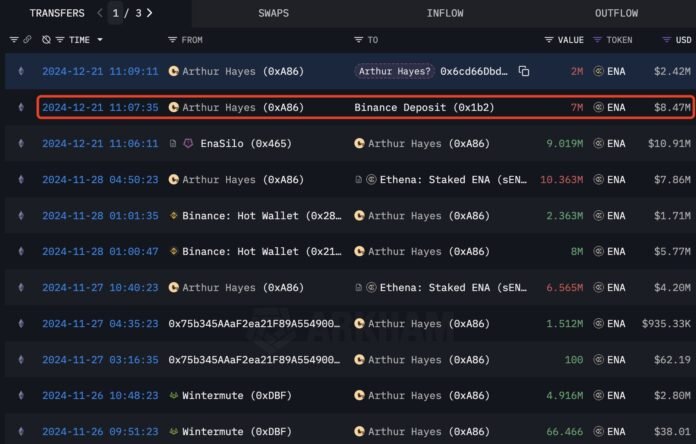This screenshot has width=696, height=444.
Task: Open address 0x6cd66Dbd… link
Action: pos(474,71)
